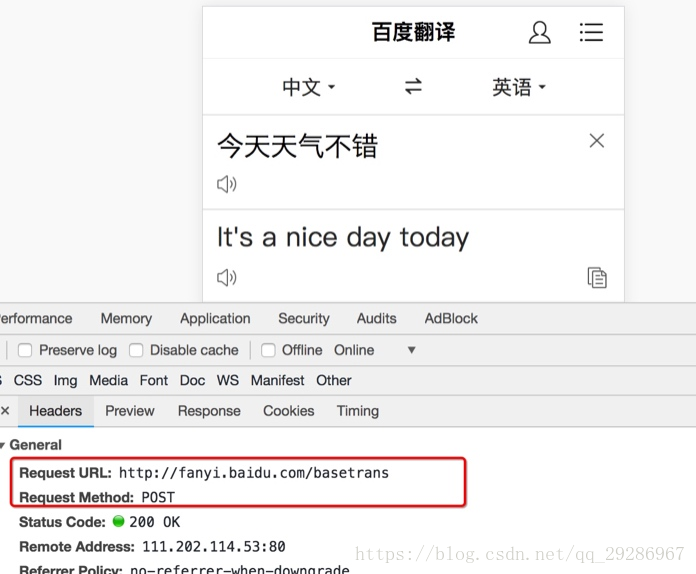Play audio for the Chinese source text
Screen dimensions: 696x574
[226, 184]
